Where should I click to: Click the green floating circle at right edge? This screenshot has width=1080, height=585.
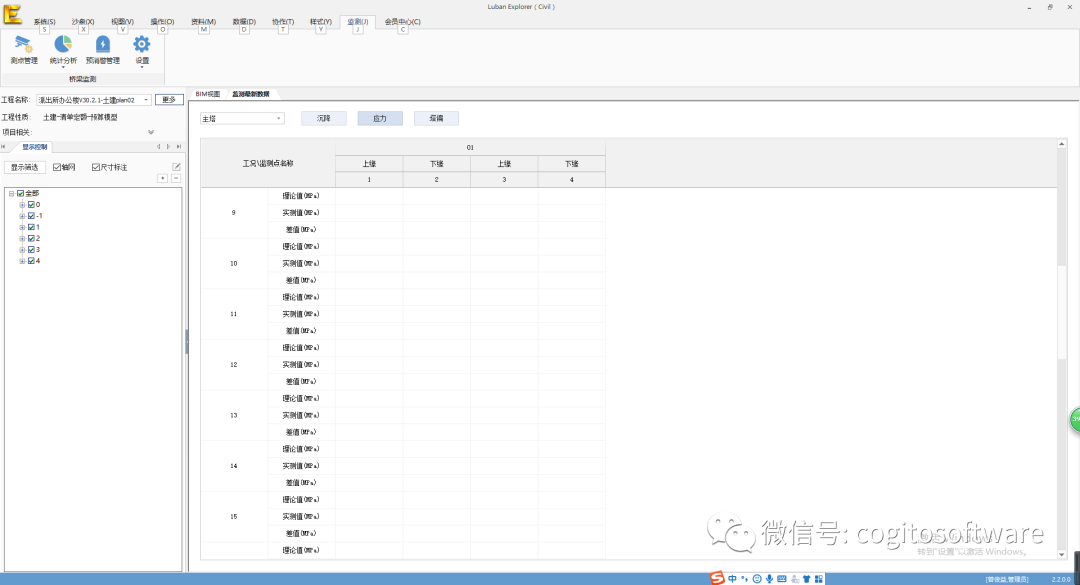coord(1075,420)
